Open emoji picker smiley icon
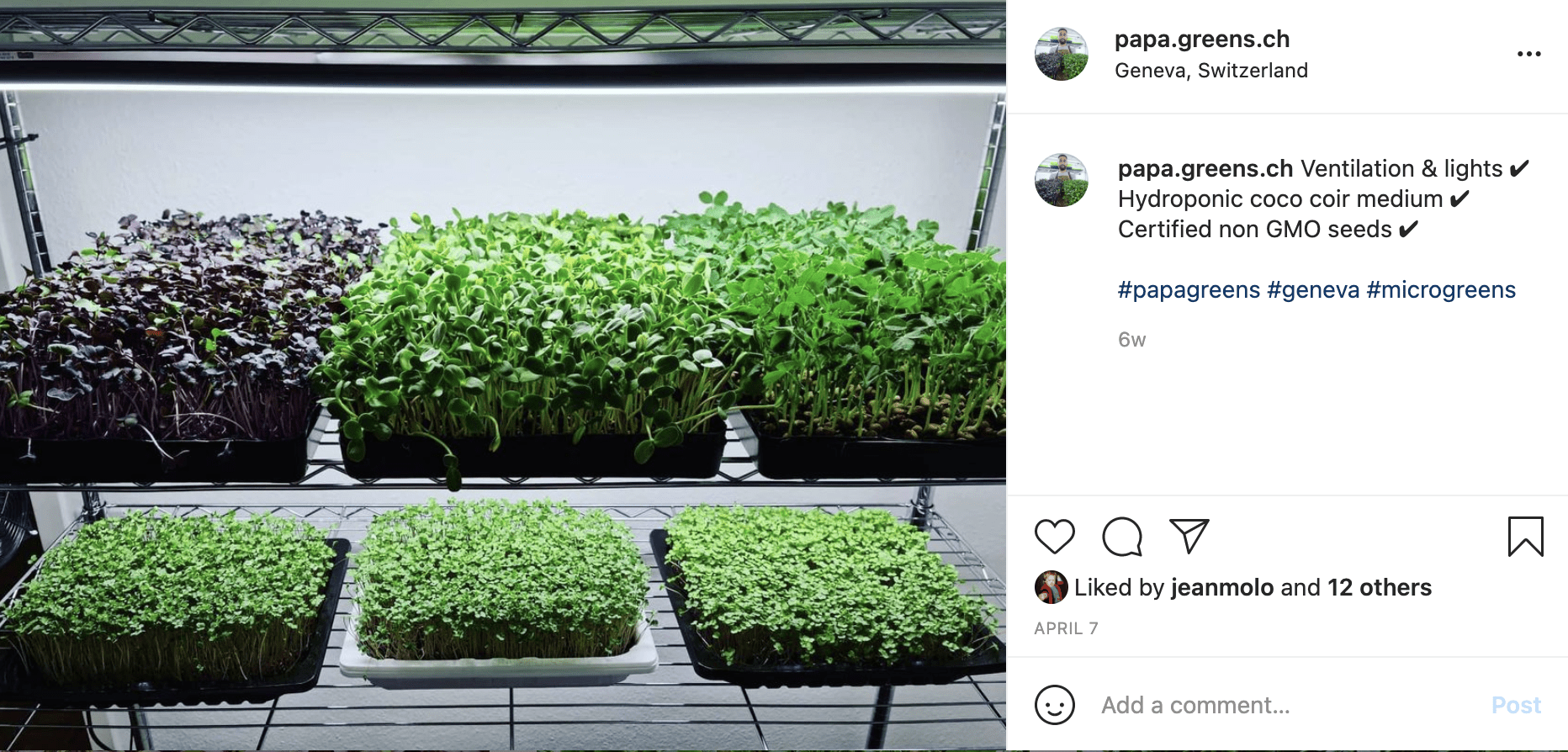1568x752 pixels. (x=1054, y=705)
